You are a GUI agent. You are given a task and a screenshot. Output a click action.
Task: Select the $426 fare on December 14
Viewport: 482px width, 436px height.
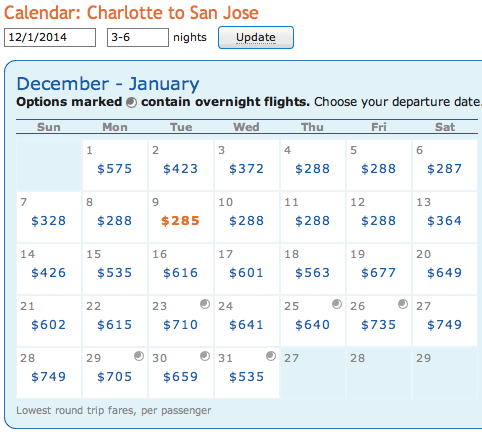[x=48, y=273]
